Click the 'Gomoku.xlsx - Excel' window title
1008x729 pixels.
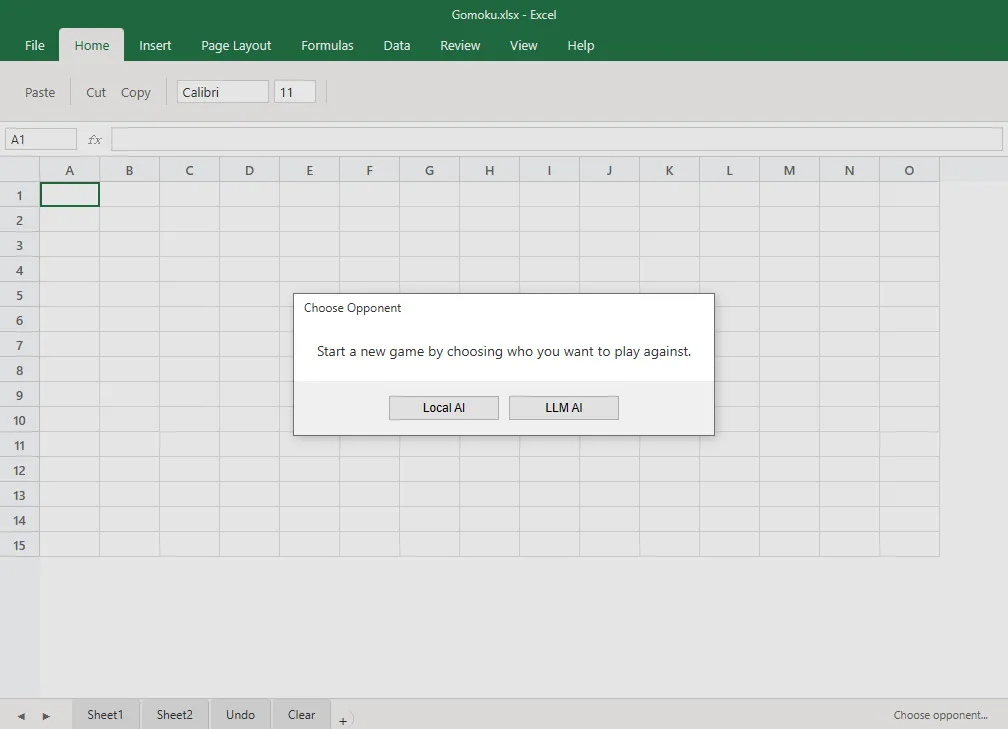(504, 15)
